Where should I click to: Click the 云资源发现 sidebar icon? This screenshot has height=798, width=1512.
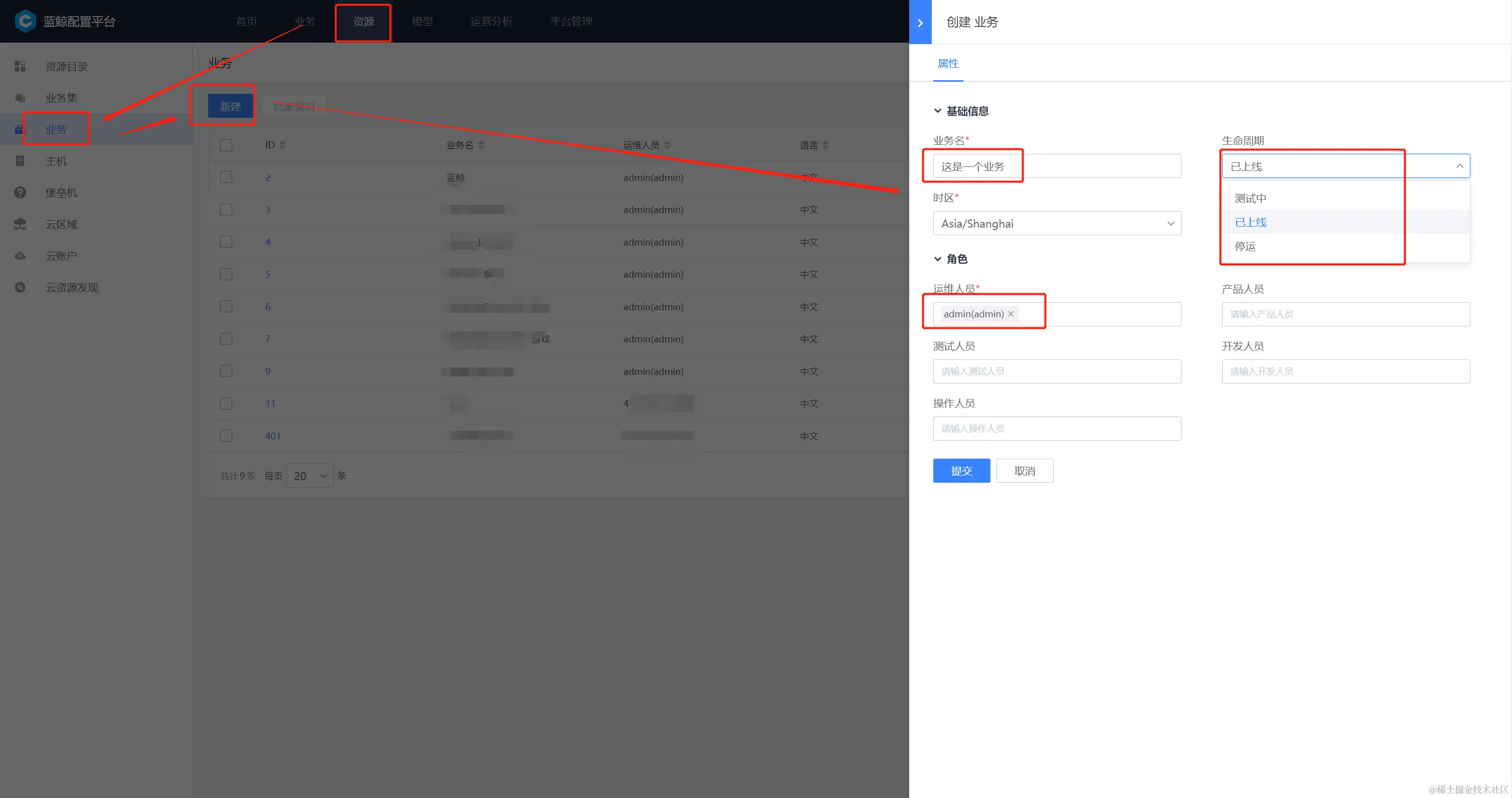click(20, 288)
